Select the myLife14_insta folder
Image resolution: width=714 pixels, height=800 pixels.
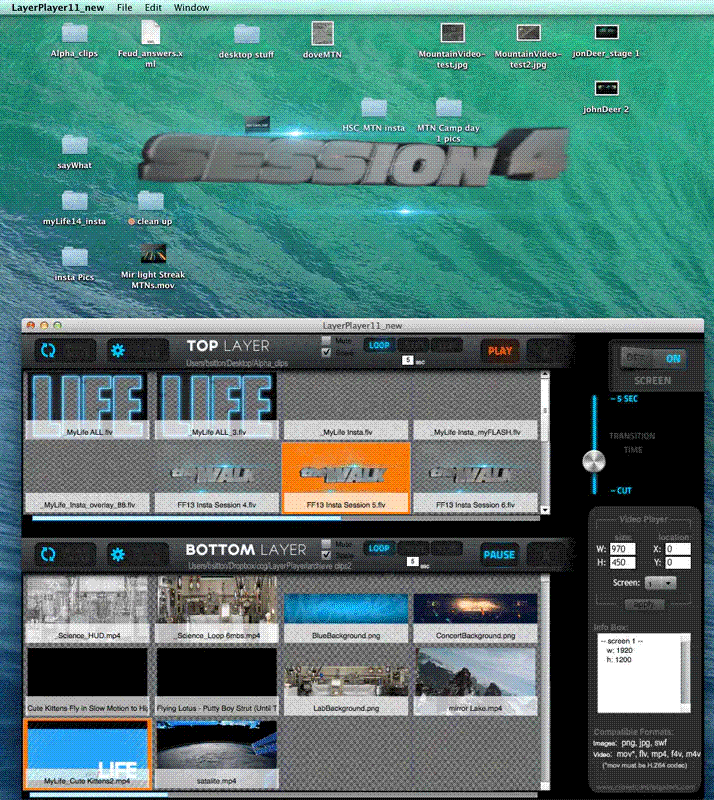click(x=75, y=201)
